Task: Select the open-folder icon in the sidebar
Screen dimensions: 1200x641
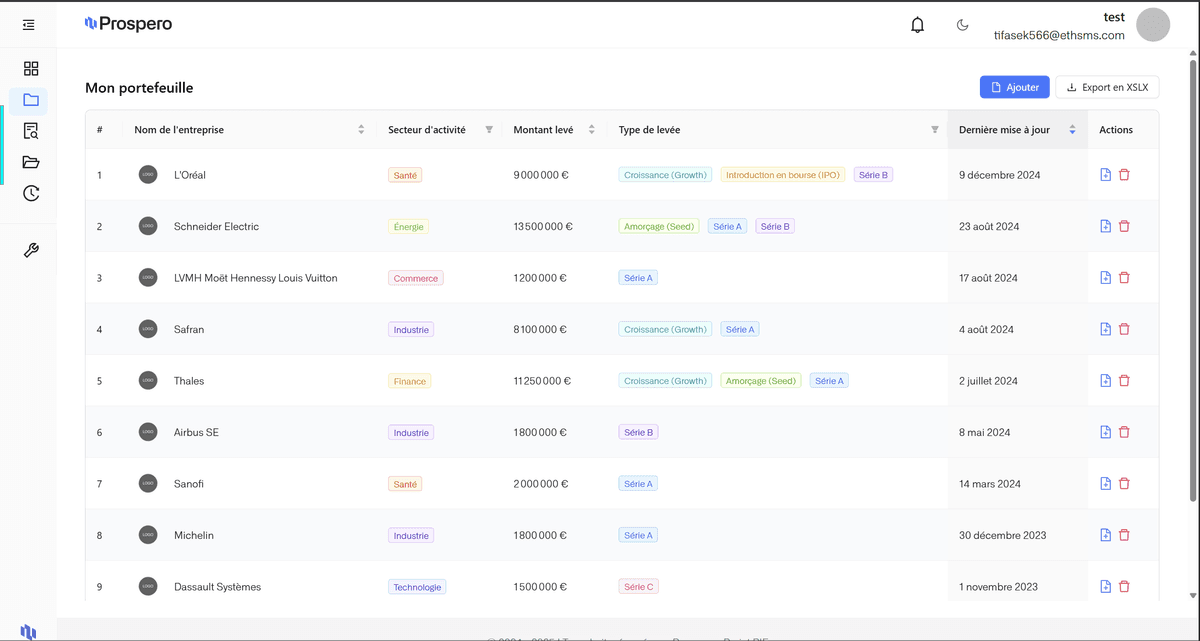Action: (30, 162)
